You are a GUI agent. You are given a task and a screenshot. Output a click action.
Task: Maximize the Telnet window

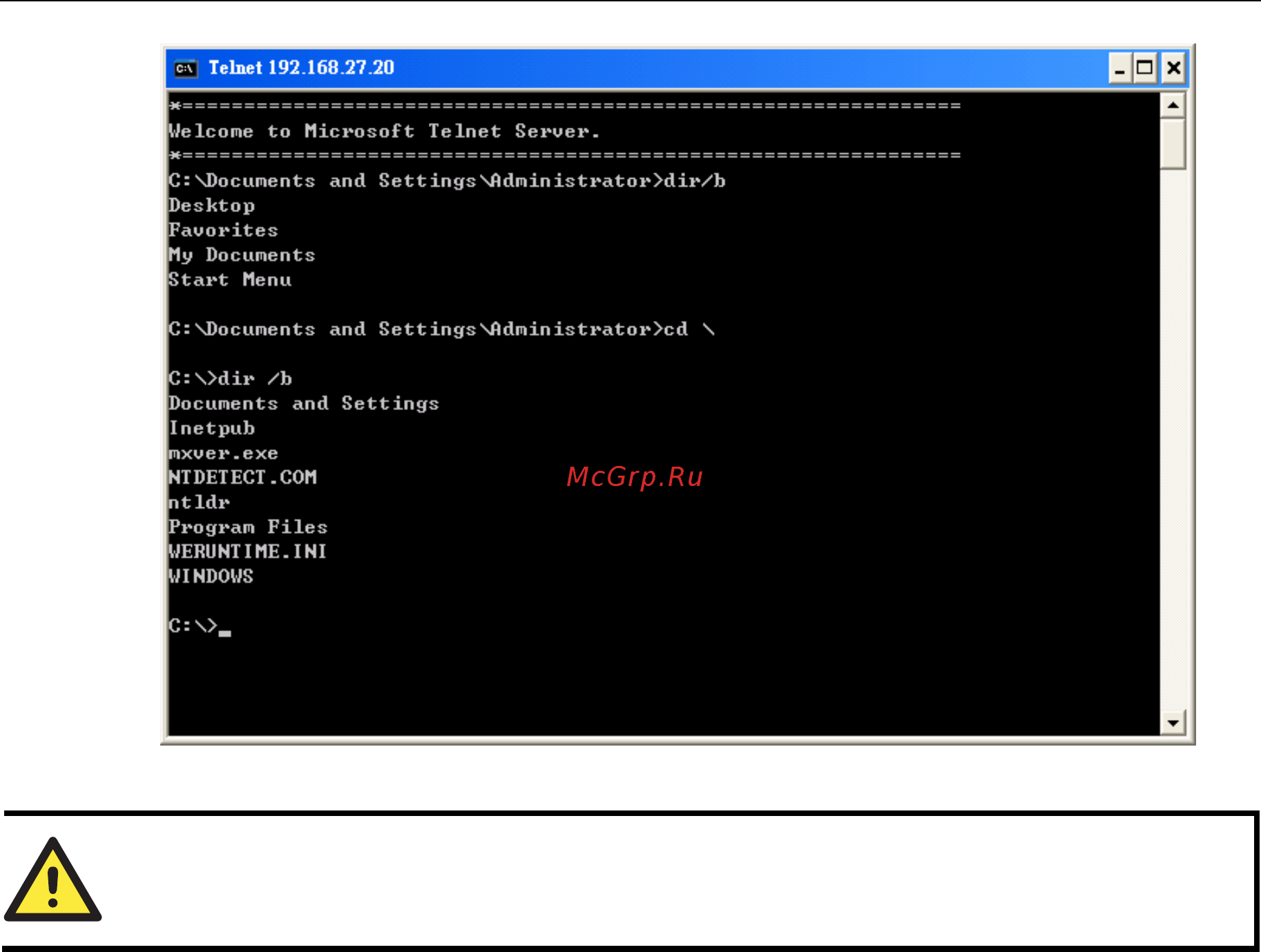pyautogui.click(x=1144, y=68)
